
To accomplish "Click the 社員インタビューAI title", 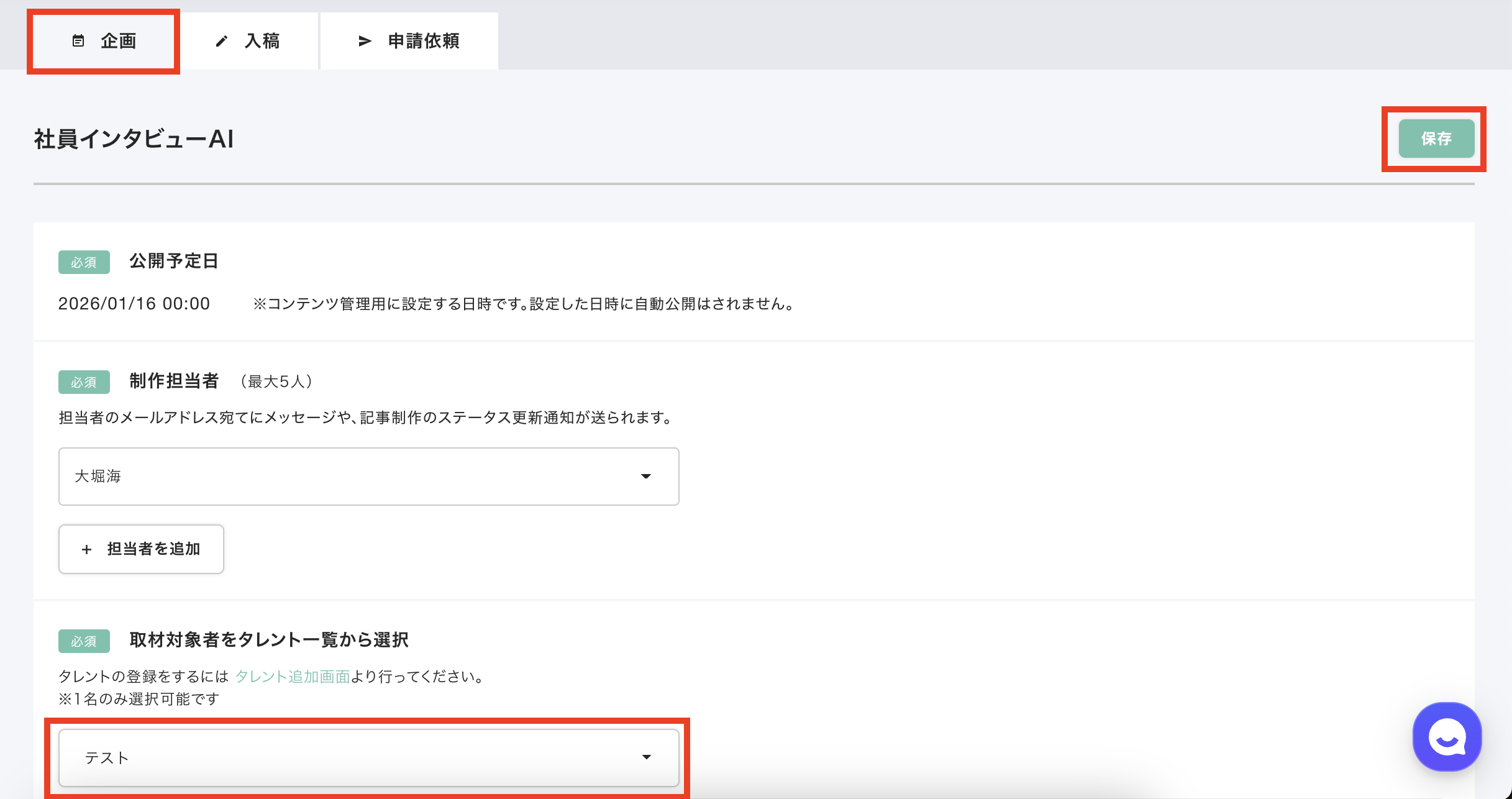I will [x=134, y=139].
